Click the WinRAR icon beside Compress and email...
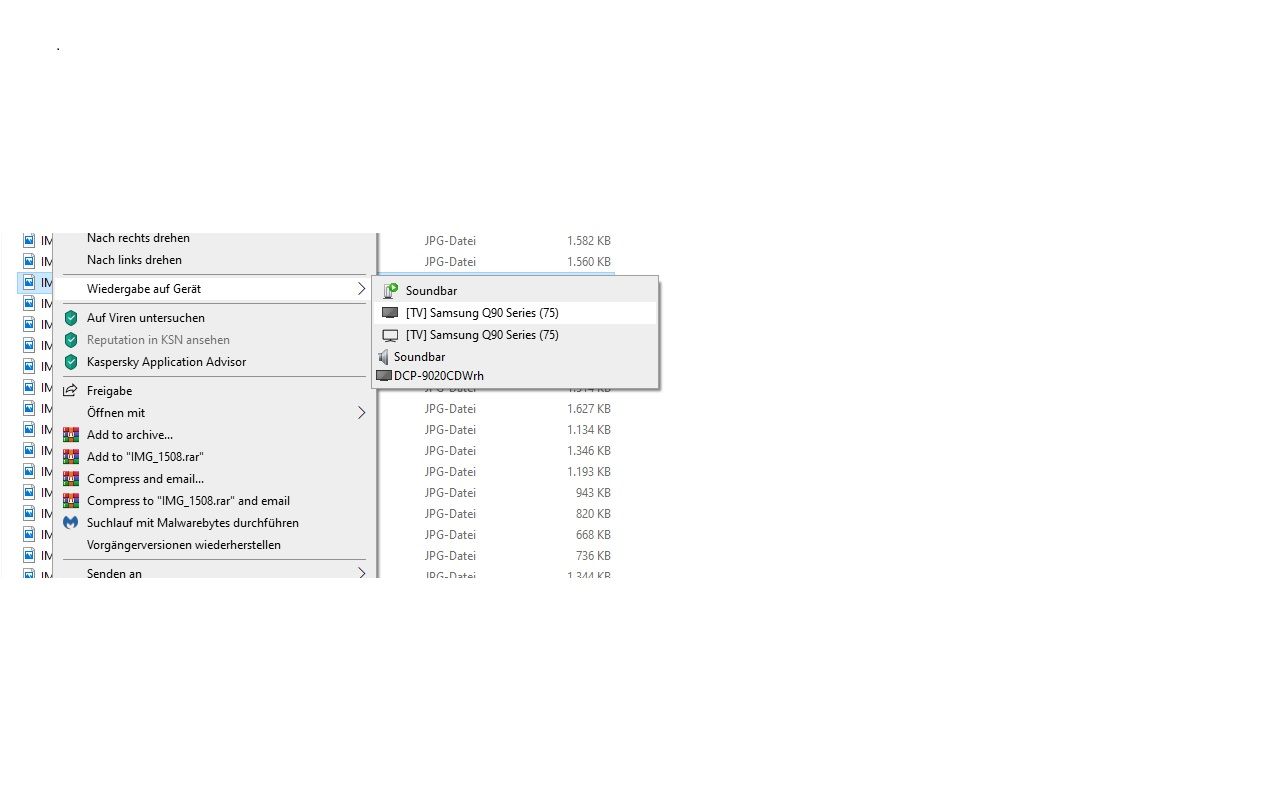1280x800 pixels. pos(71,479)
